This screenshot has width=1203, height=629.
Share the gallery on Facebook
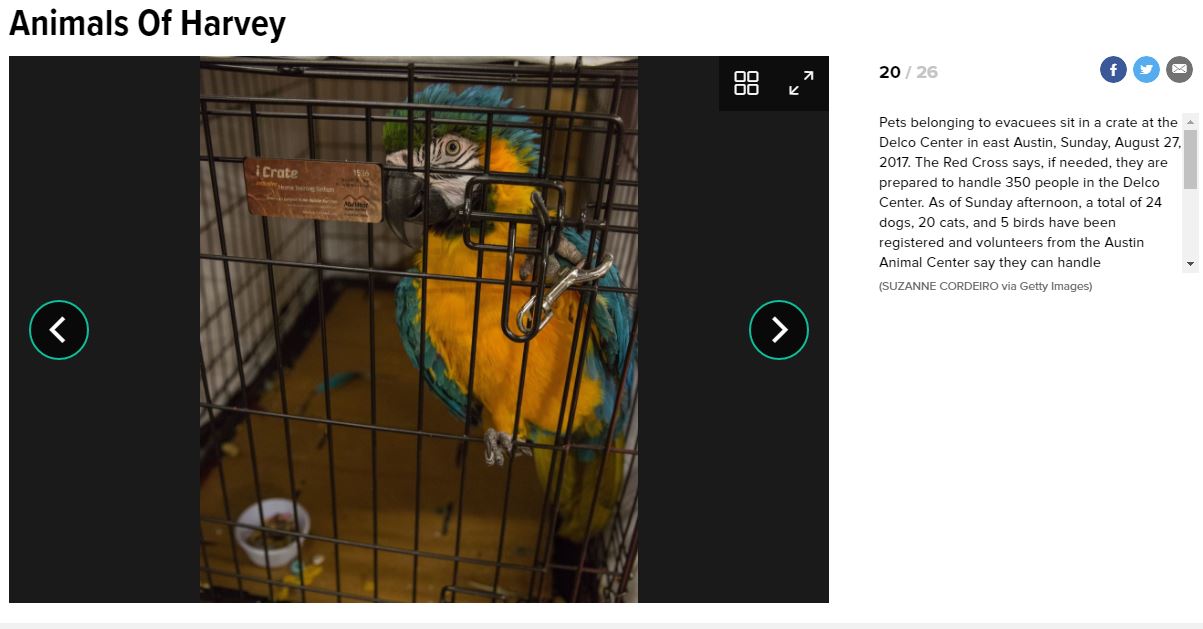click(x=1113, y=70)
